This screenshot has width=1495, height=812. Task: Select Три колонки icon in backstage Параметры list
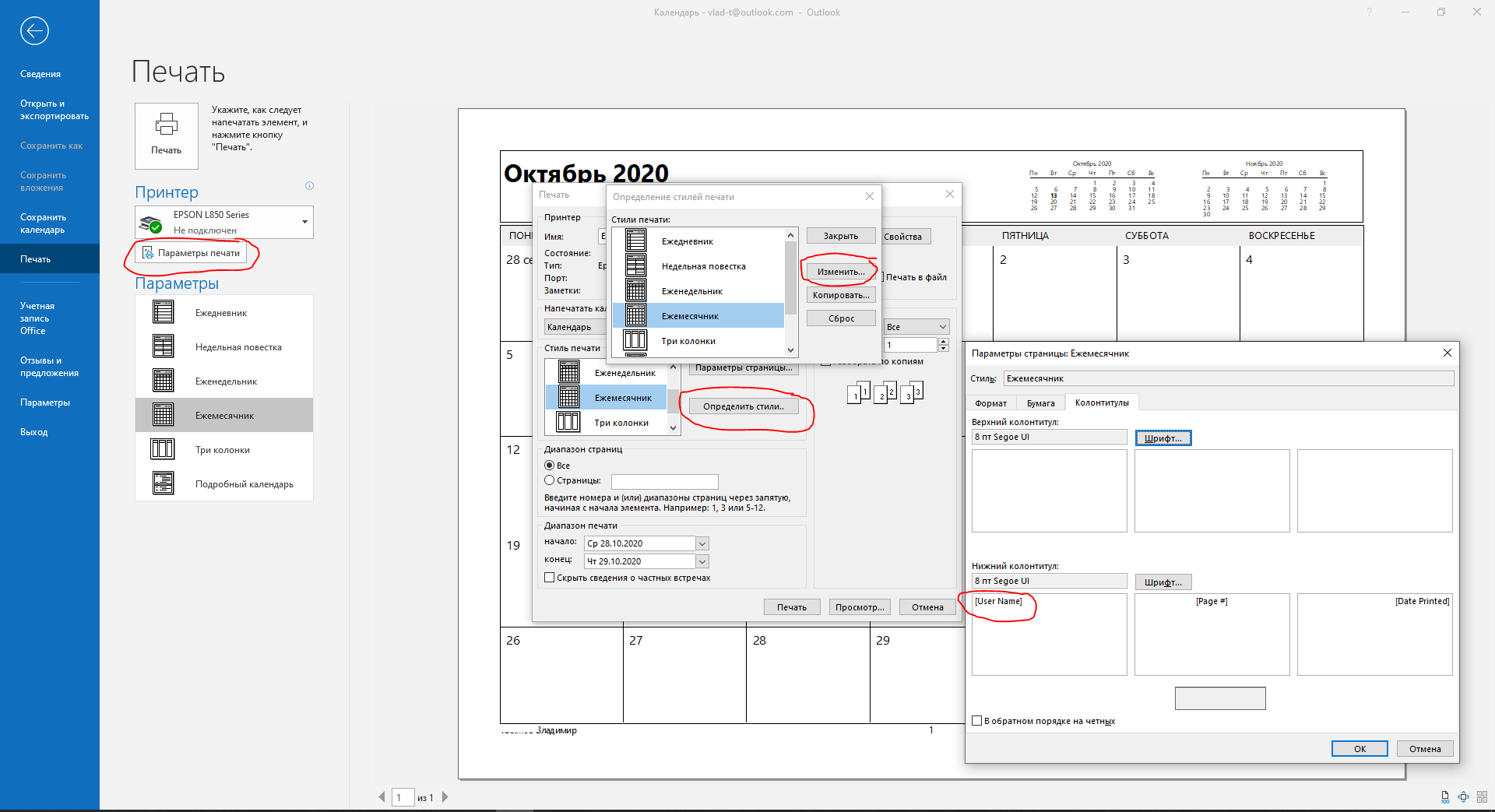click(x=163, y=449)
